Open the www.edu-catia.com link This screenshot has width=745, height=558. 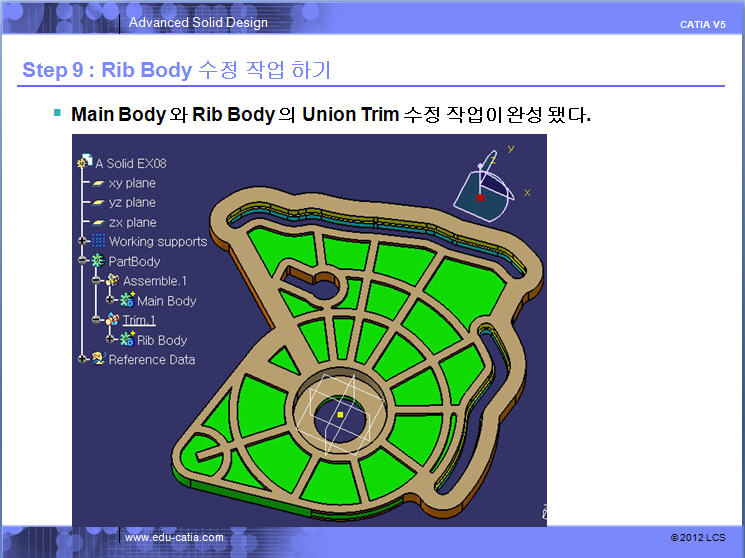(x=174, y=538)
